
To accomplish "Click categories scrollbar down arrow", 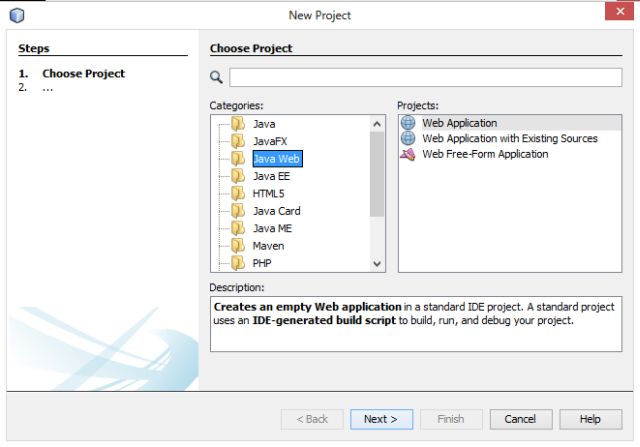I will [377, 264].
